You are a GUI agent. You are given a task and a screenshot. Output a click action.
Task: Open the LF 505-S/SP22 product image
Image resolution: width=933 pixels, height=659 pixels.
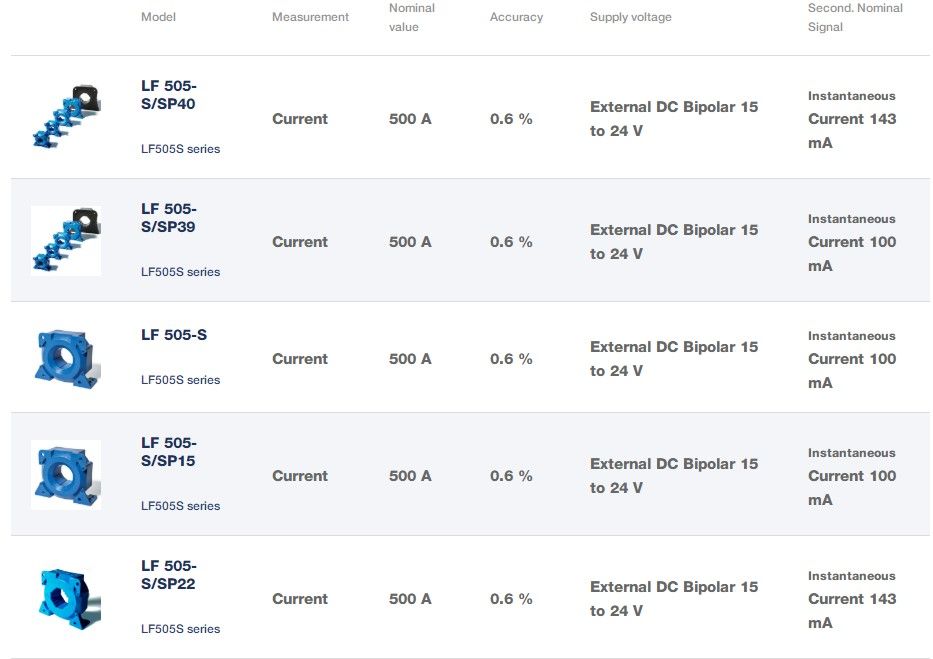coord(66,598)
